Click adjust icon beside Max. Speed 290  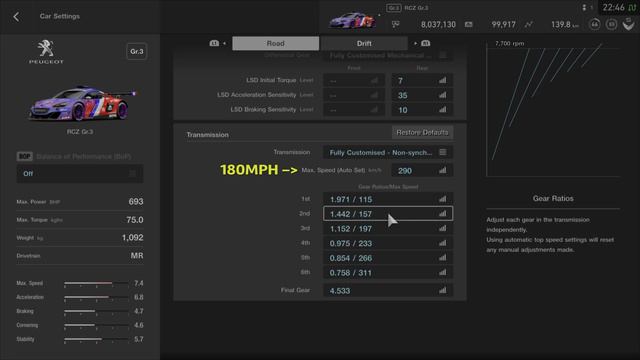point(442,170)
